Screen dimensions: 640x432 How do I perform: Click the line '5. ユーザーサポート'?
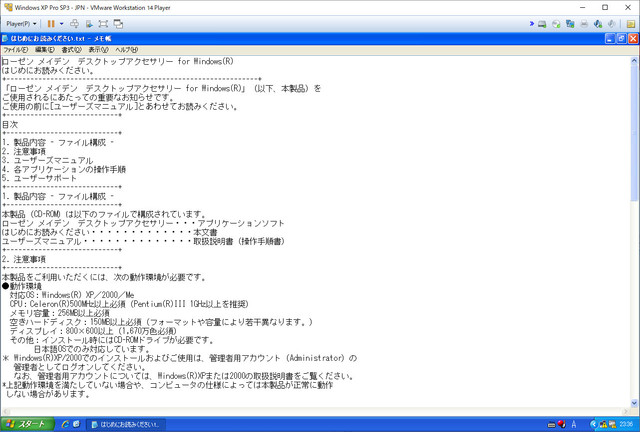(39, 178)
